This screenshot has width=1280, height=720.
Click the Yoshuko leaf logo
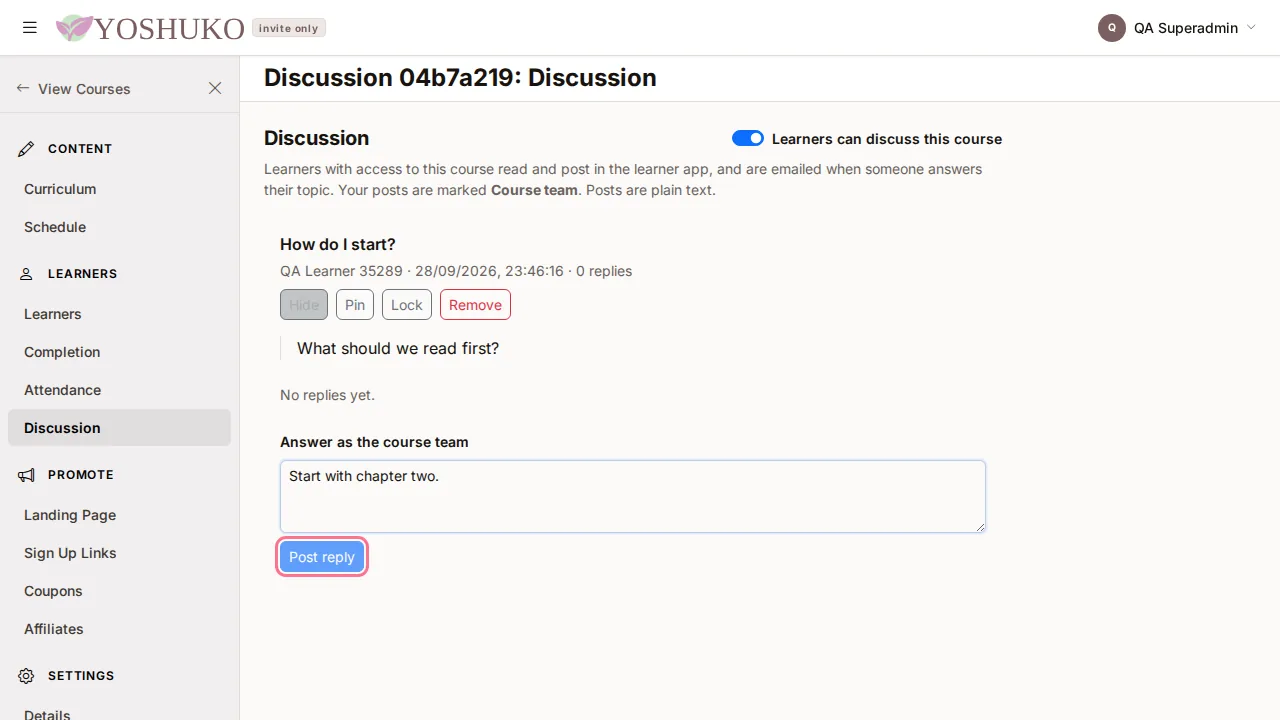tap(74, 28)
